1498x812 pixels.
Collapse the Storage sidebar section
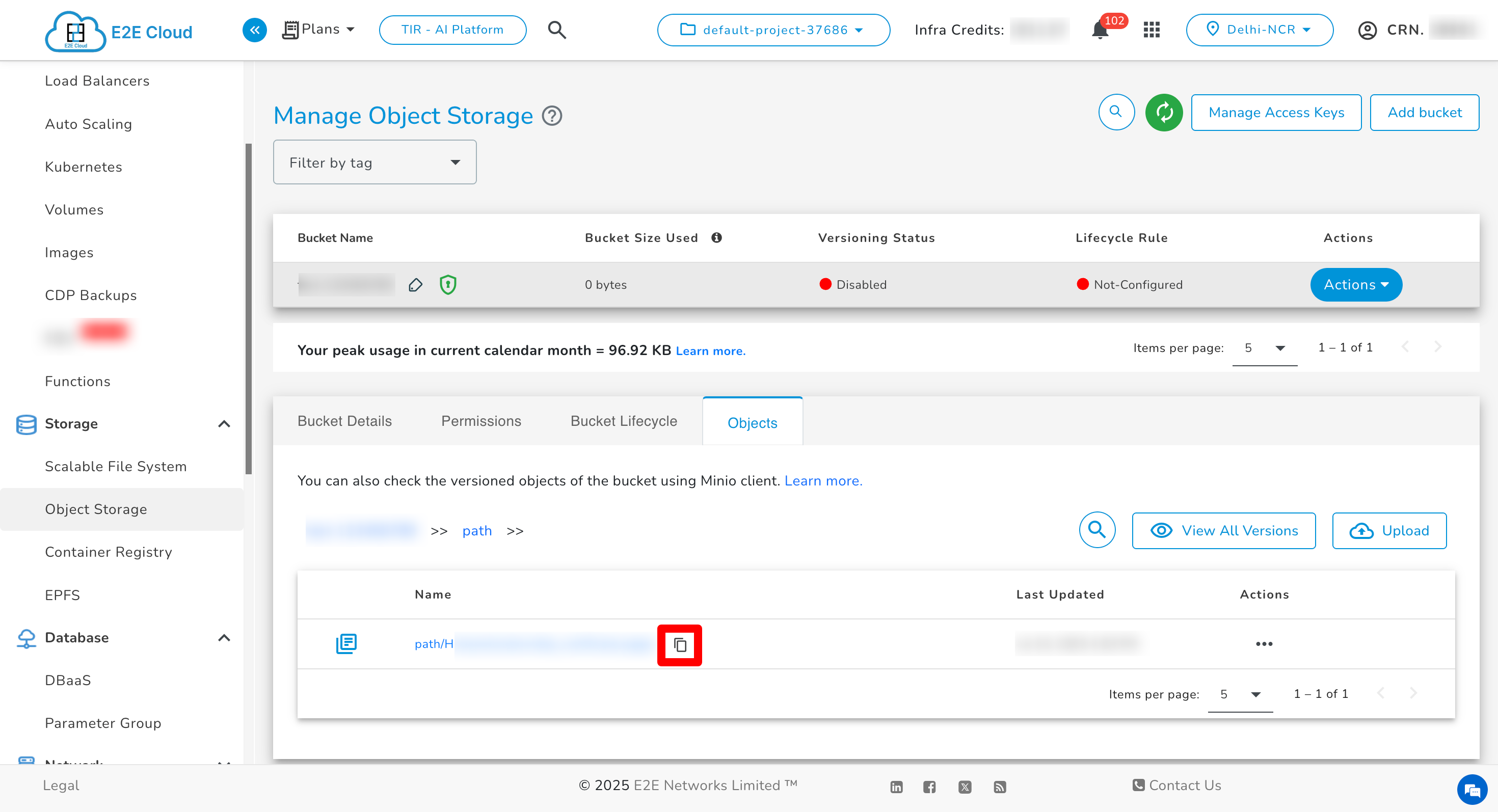(224, 424)
